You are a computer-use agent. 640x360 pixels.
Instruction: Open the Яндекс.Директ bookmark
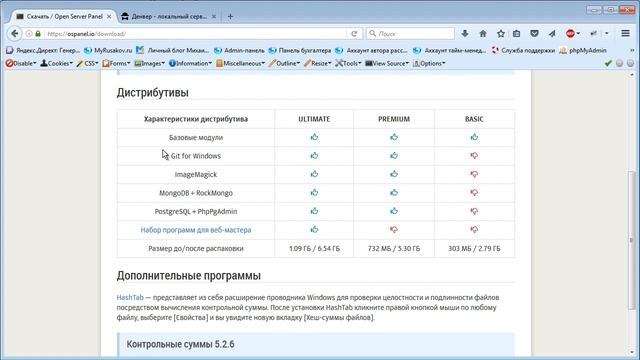(x=43, y=50)
